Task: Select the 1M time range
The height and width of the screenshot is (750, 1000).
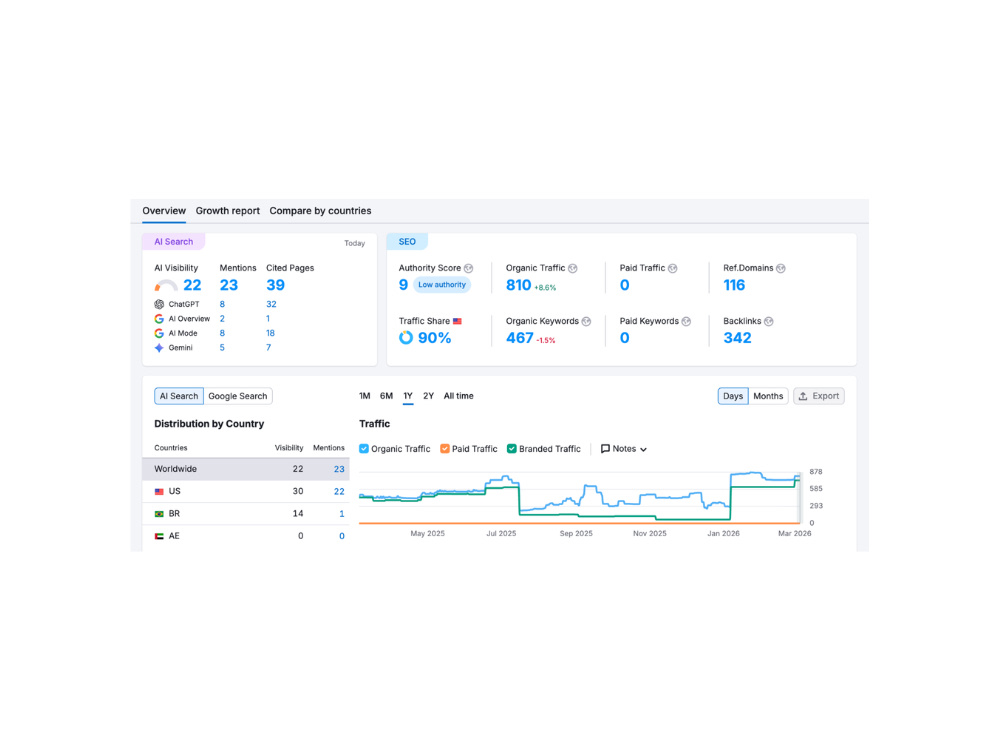Action: click(365, 396)
